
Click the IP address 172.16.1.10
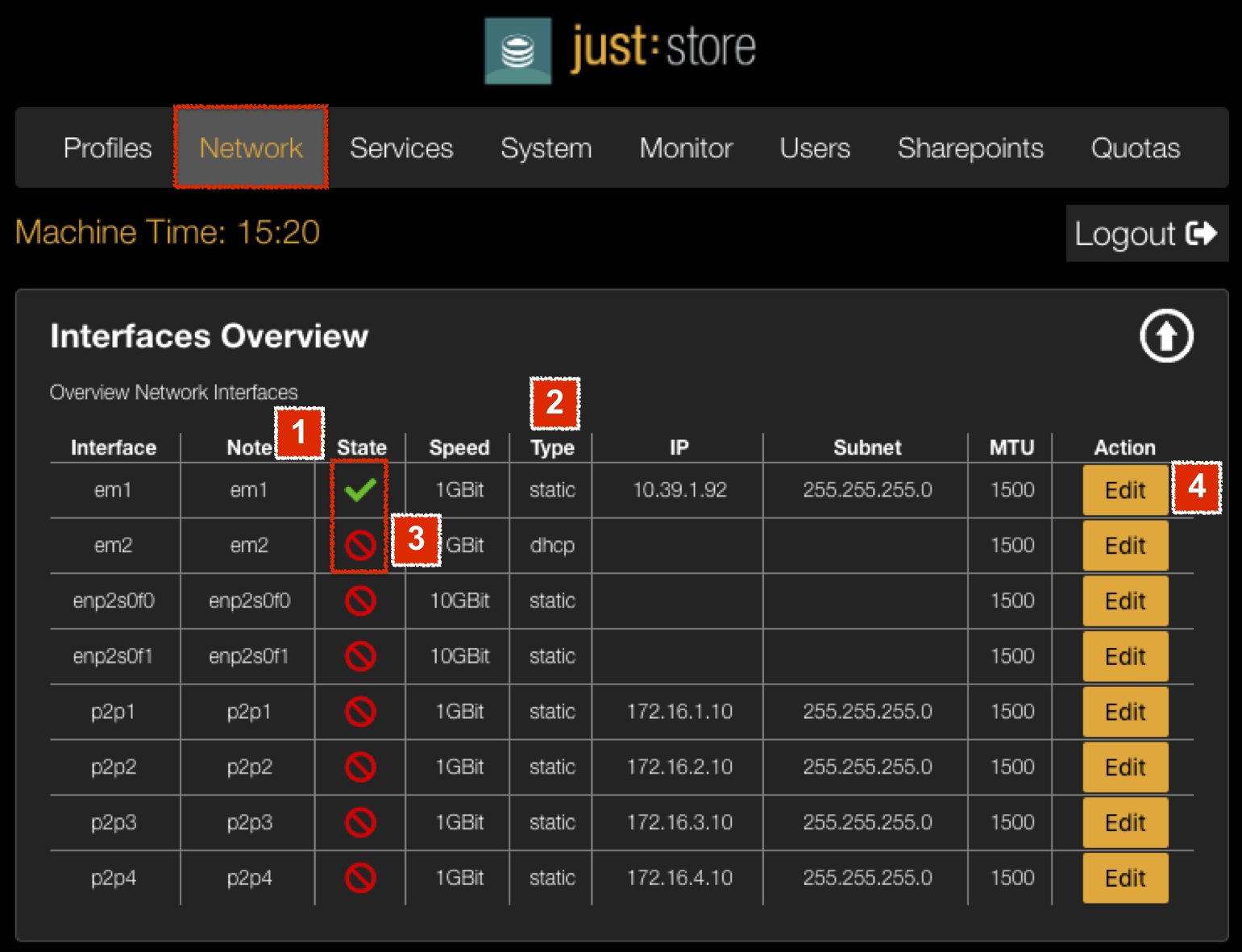tap(679, 712)
